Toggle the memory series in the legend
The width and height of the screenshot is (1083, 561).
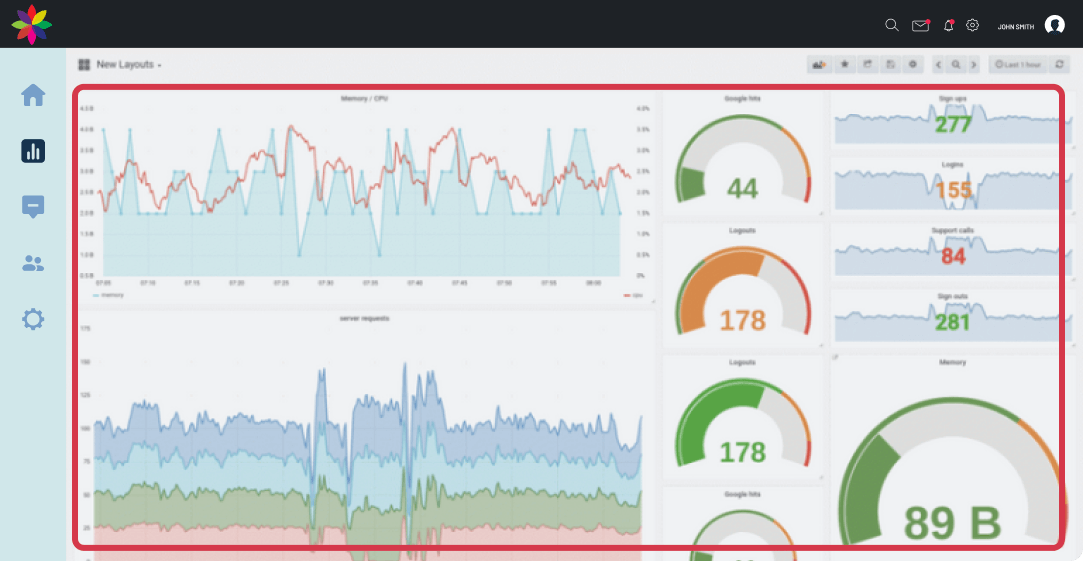coord(108,295)
